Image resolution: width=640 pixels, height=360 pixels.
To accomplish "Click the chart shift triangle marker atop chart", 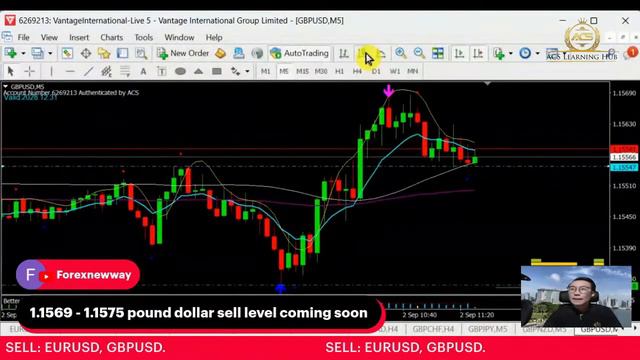I will click(487, 83).
